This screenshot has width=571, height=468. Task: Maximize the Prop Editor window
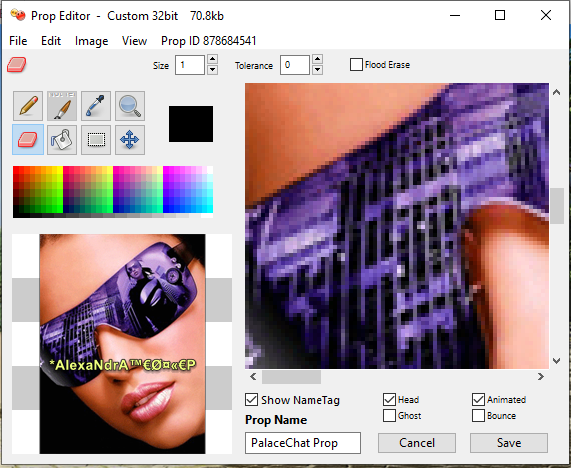pyautogui.click(x=500, y=15)
